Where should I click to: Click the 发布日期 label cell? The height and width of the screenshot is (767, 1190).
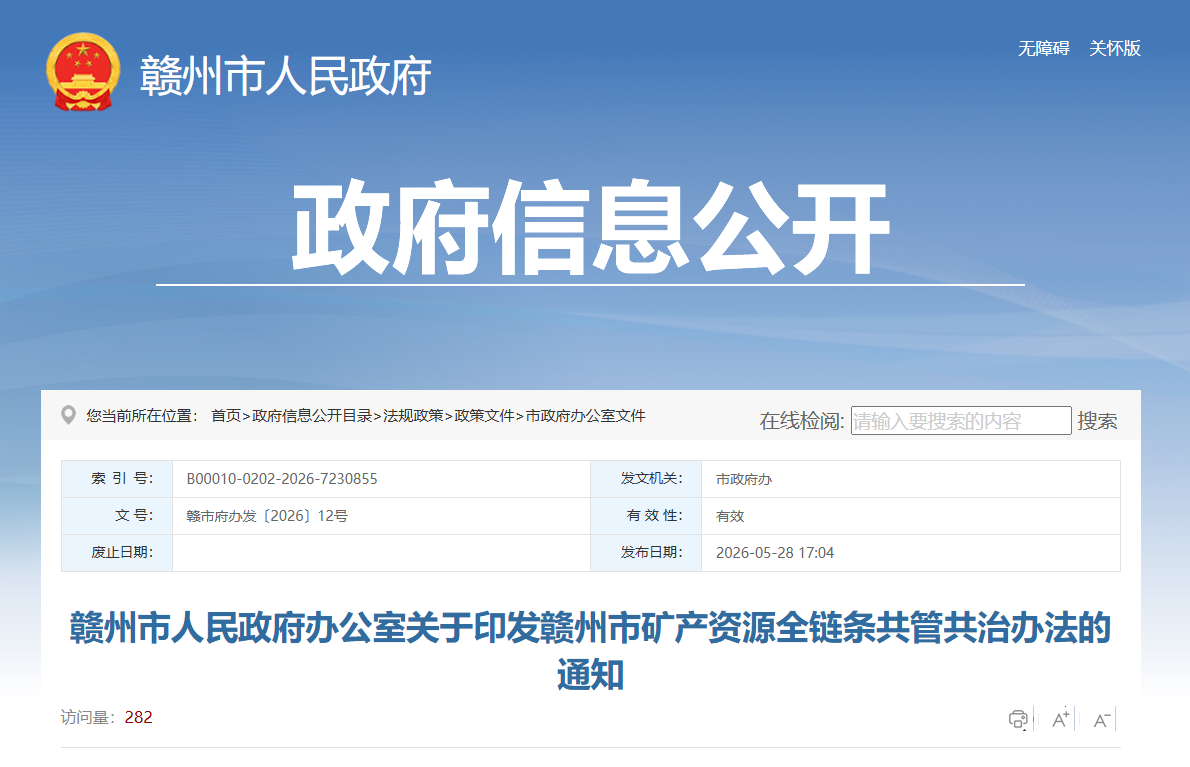point(646,553)
